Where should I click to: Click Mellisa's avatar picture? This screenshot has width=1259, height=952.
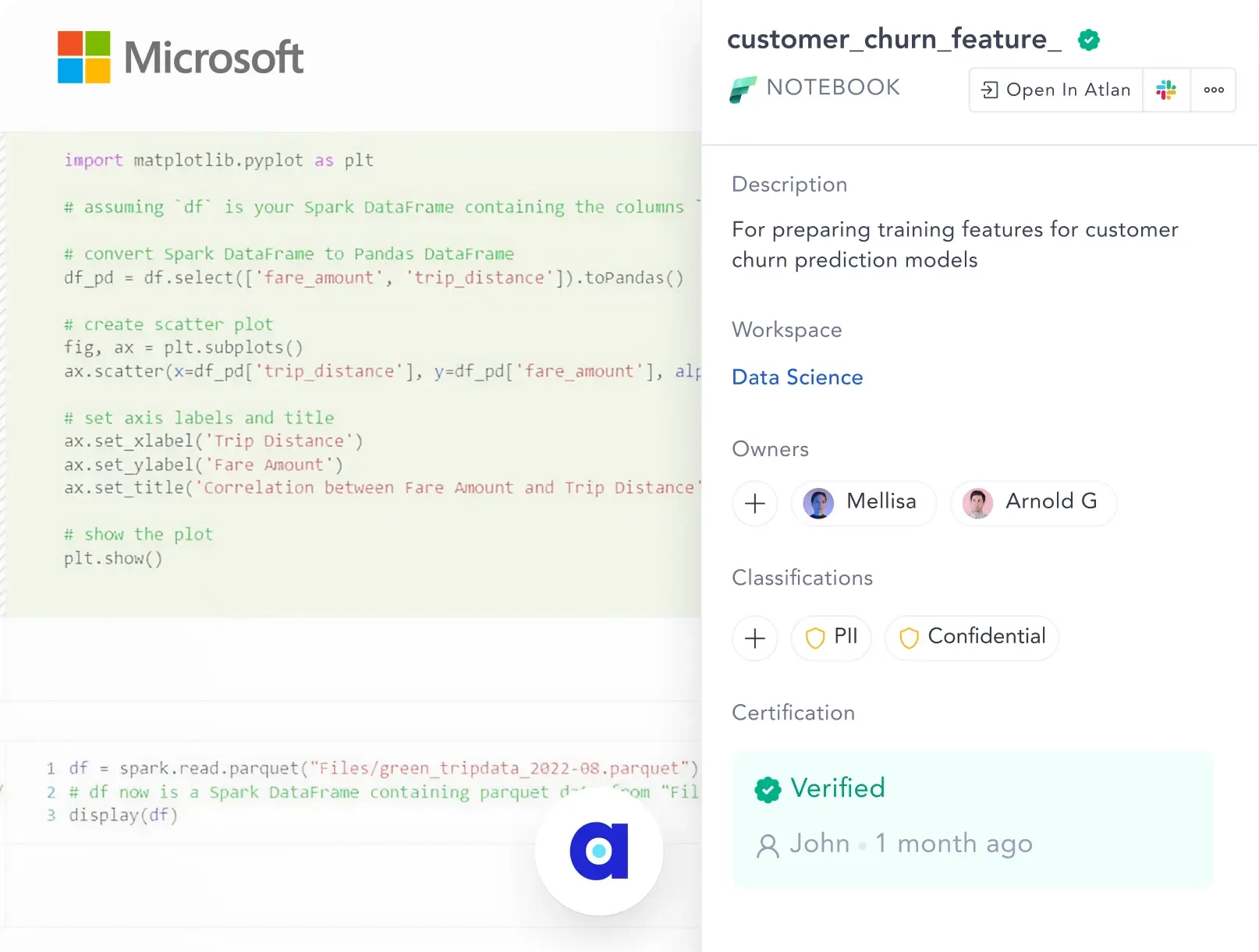[818, 504]
